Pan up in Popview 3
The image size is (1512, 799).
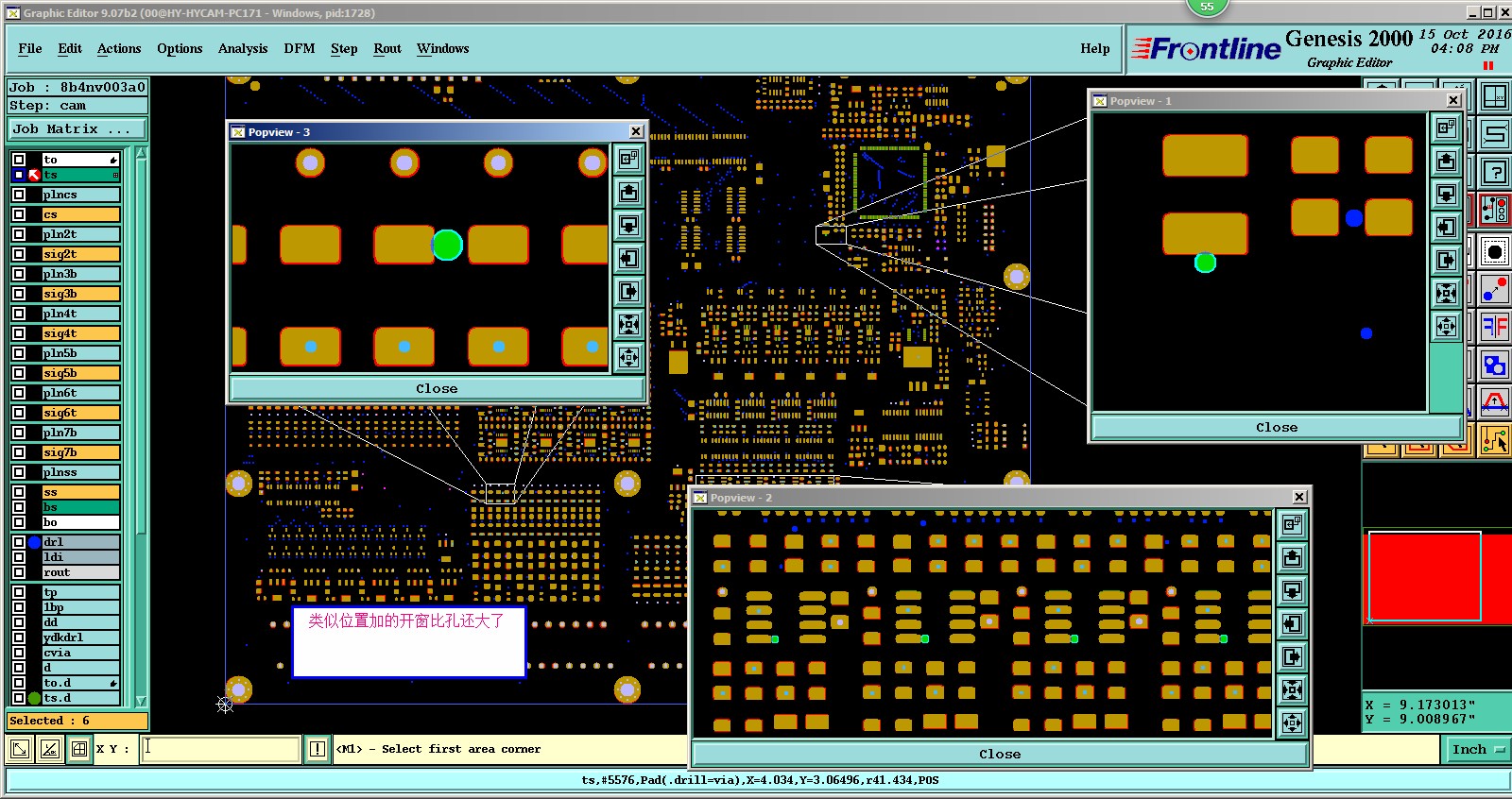coord(629,193)
